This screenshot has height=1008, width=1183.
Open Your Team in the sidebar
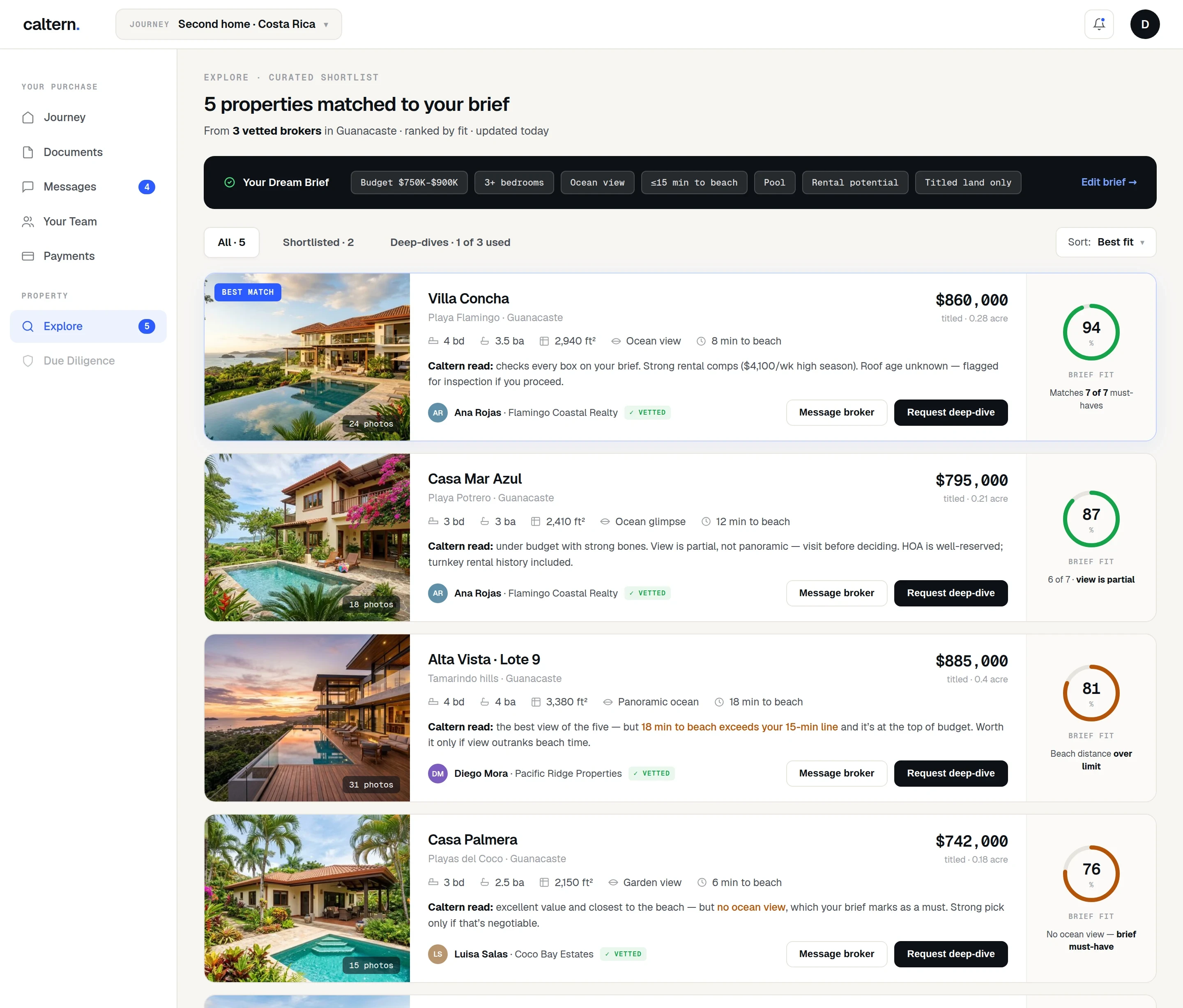click(88, 221)
